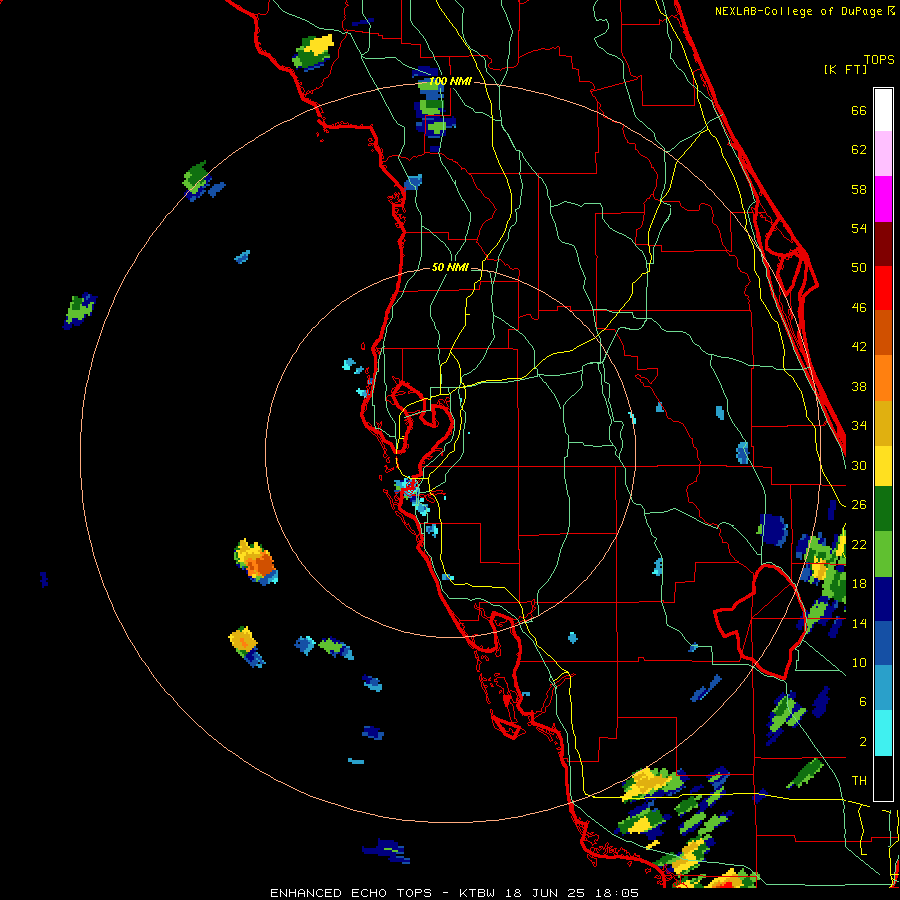Click the 54 value on the legend
The image size is (900, 900).
859,228
